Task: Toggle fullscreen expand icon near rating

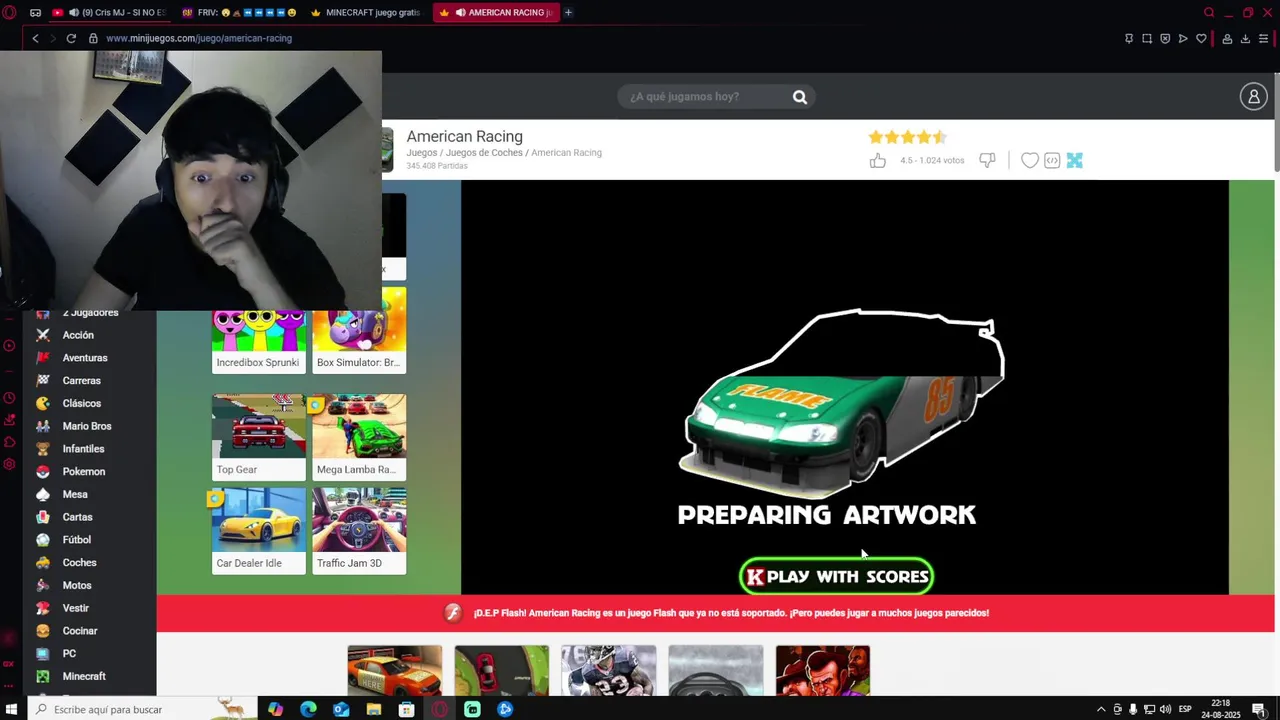Action: [1074, 160]
